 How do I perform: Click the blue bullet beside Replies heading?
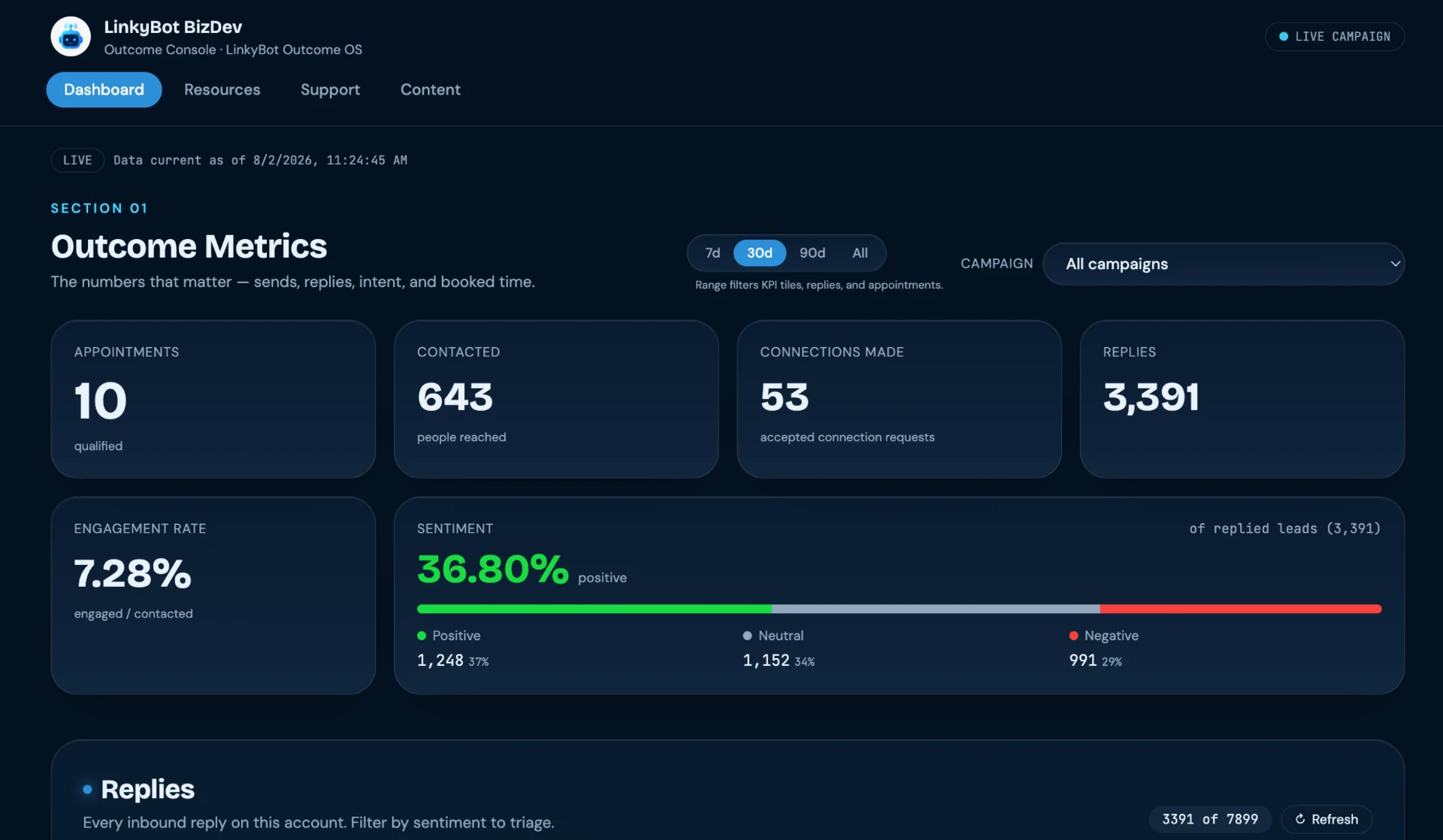click(87, 789)
